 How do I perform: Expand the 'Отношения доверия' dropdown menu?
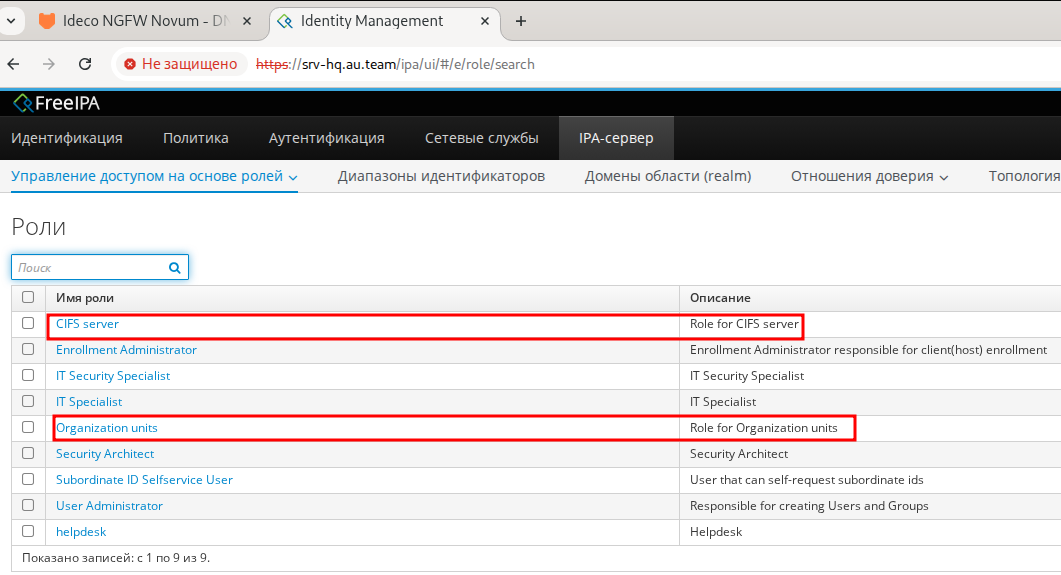click(x=869, y=176)
